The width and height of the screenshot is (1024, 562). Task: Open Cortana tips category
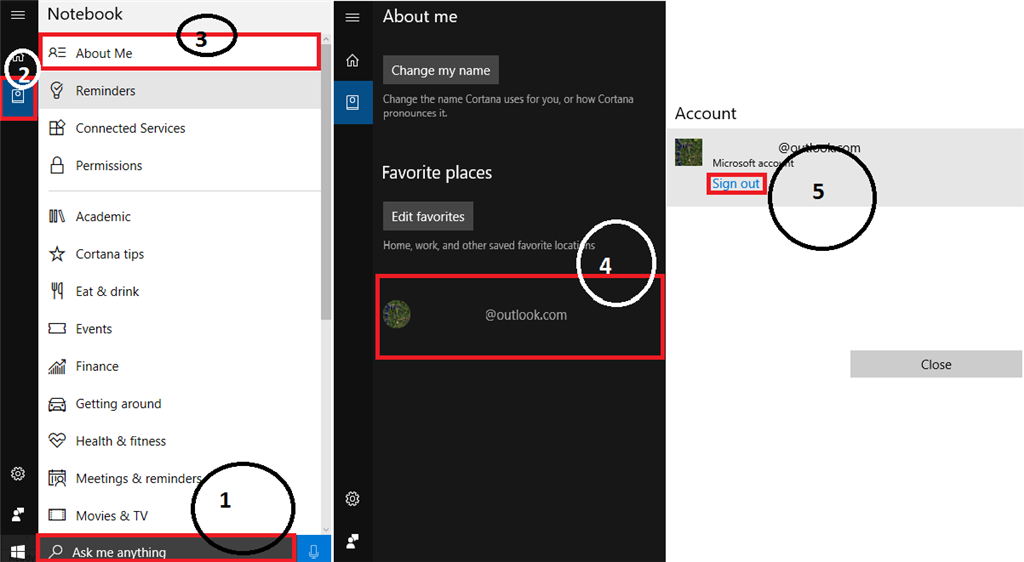[x=180, y=253]
